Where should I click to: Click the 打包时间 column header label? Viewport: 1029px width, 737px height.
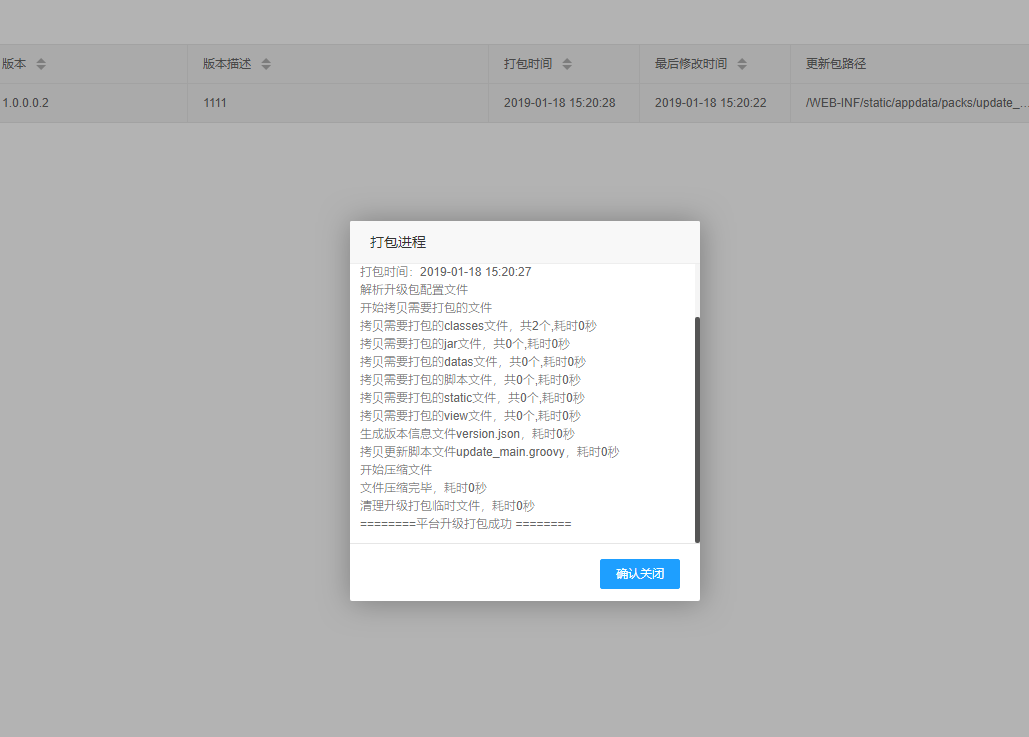[x=528, y=64]
